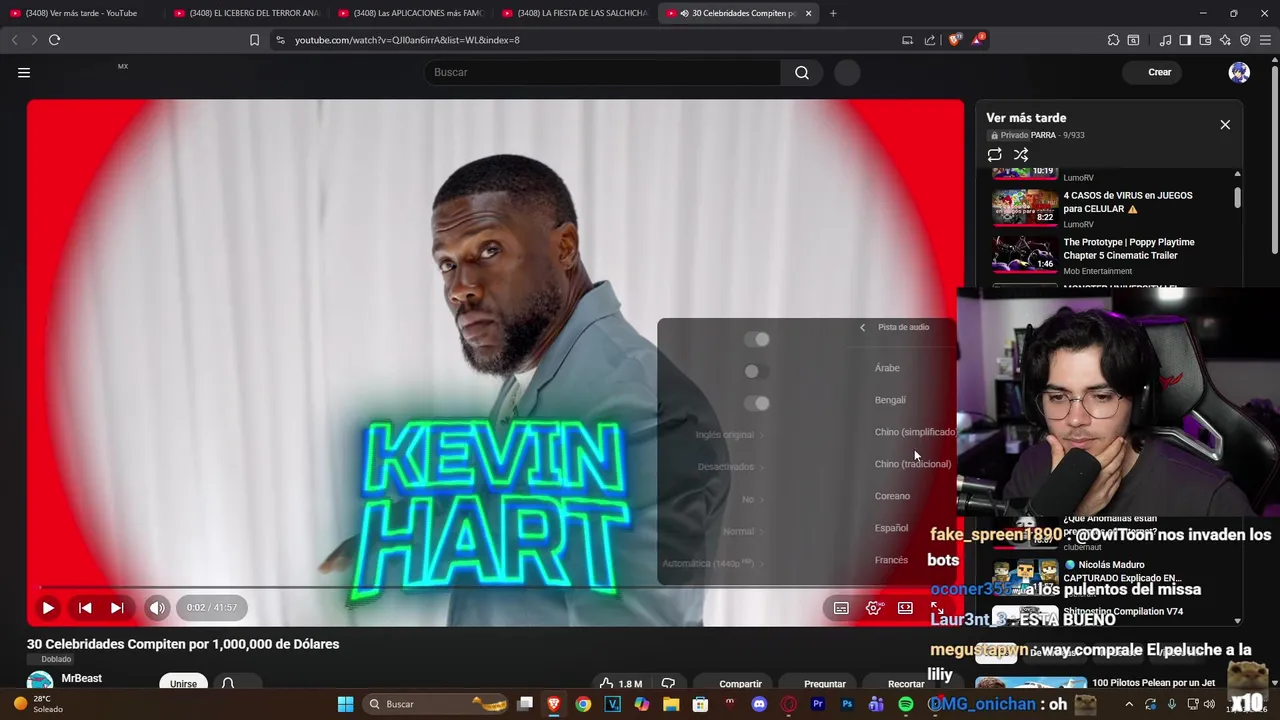Click the Recortar button
This screenshot has width=1280, height=720.
[906, 684]
